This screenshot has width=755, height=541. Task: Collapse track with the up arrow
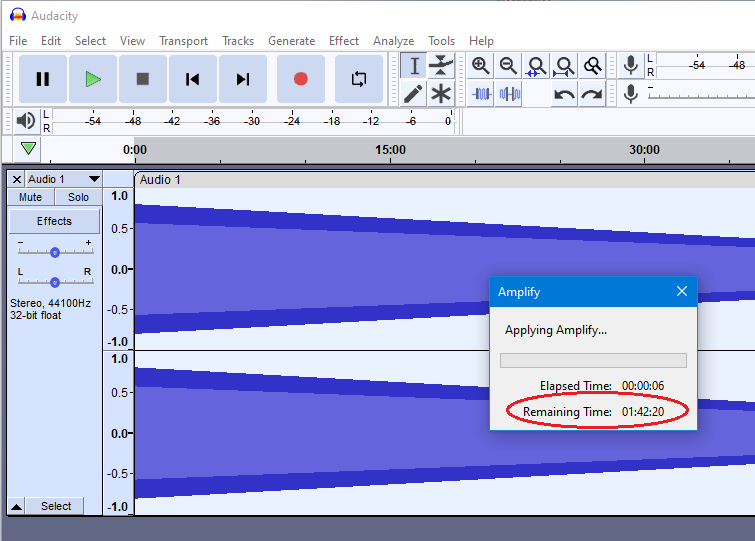click(16, 506)
